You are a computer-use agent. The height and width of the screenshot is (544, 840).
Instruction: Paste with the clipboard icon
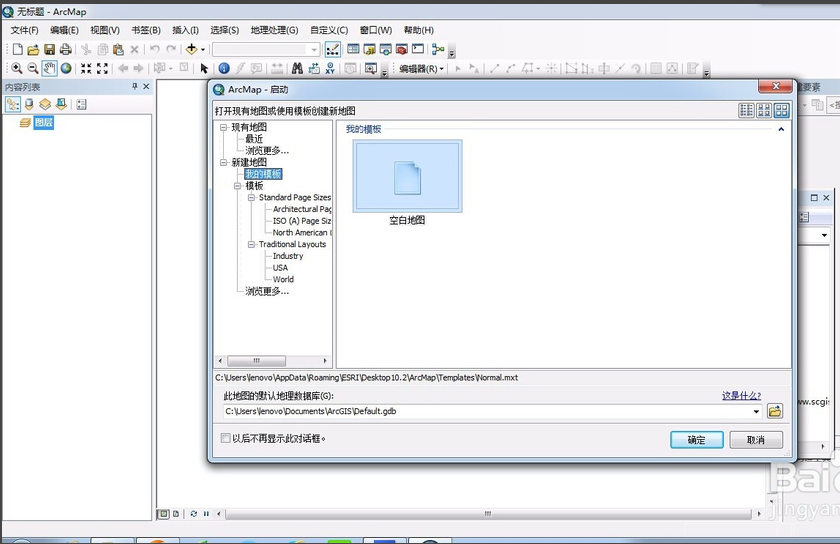pyautogui.click(x=118, y=50)
